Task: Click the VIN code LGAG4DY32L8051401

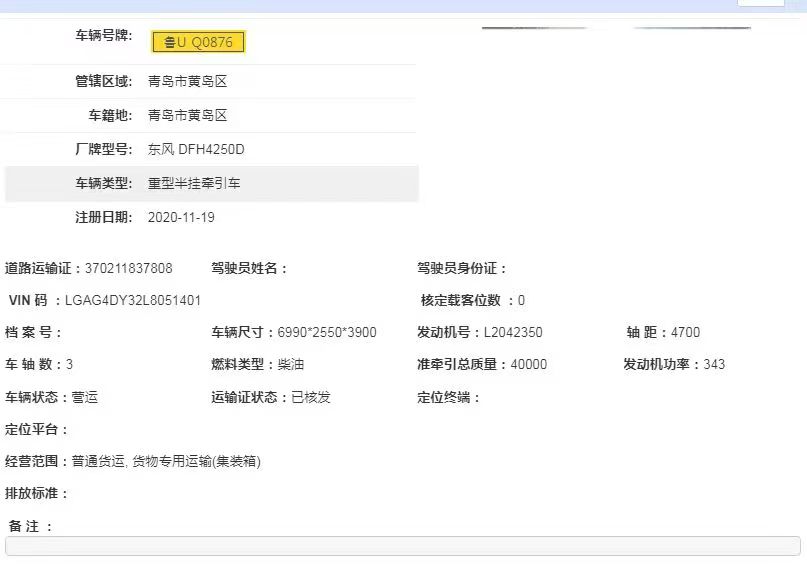Action: tap(133, 300)
